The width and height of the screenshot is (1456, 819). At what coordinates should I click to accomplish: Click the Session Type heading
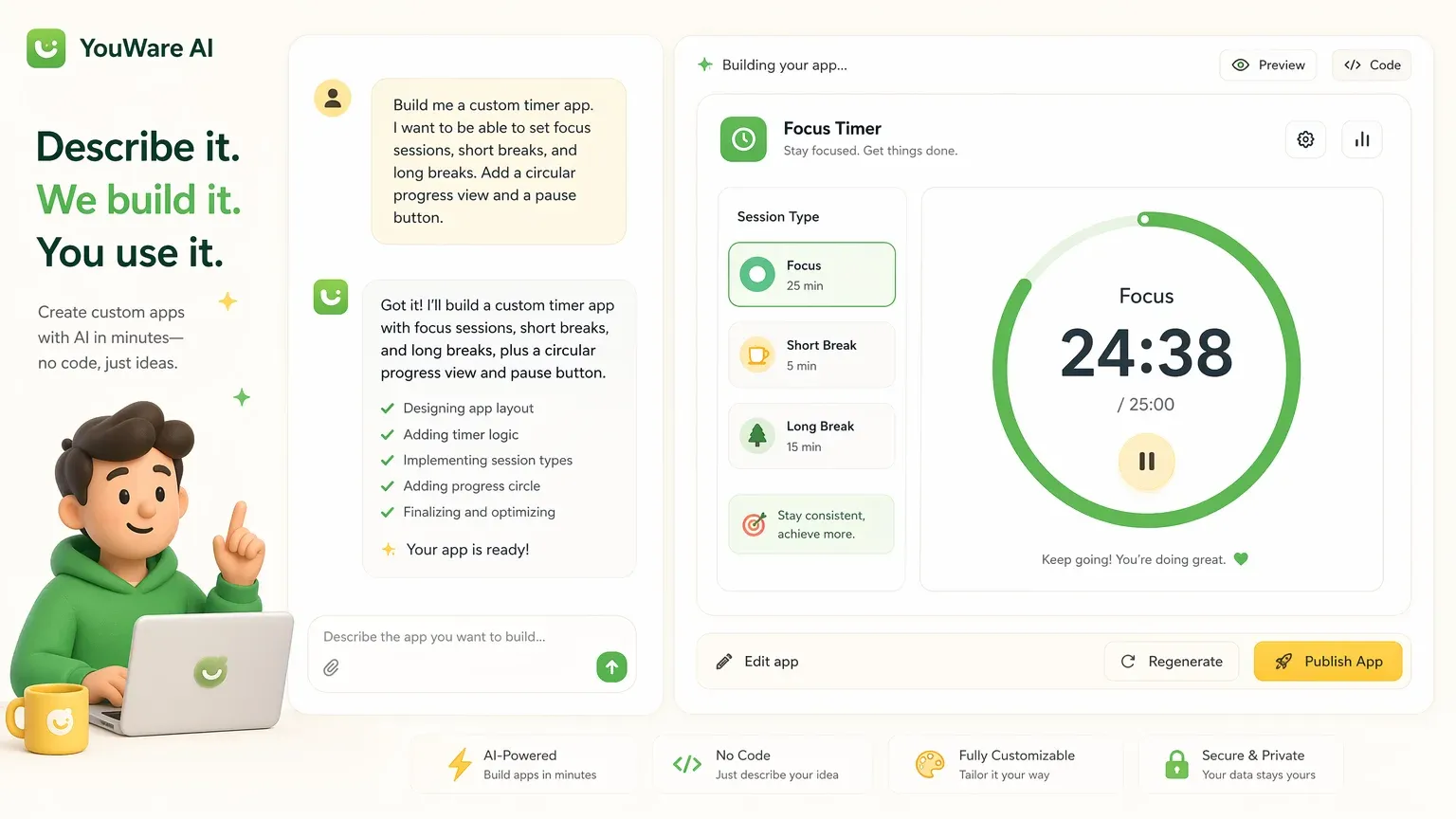pyautogui.click(x=778, y=217)
